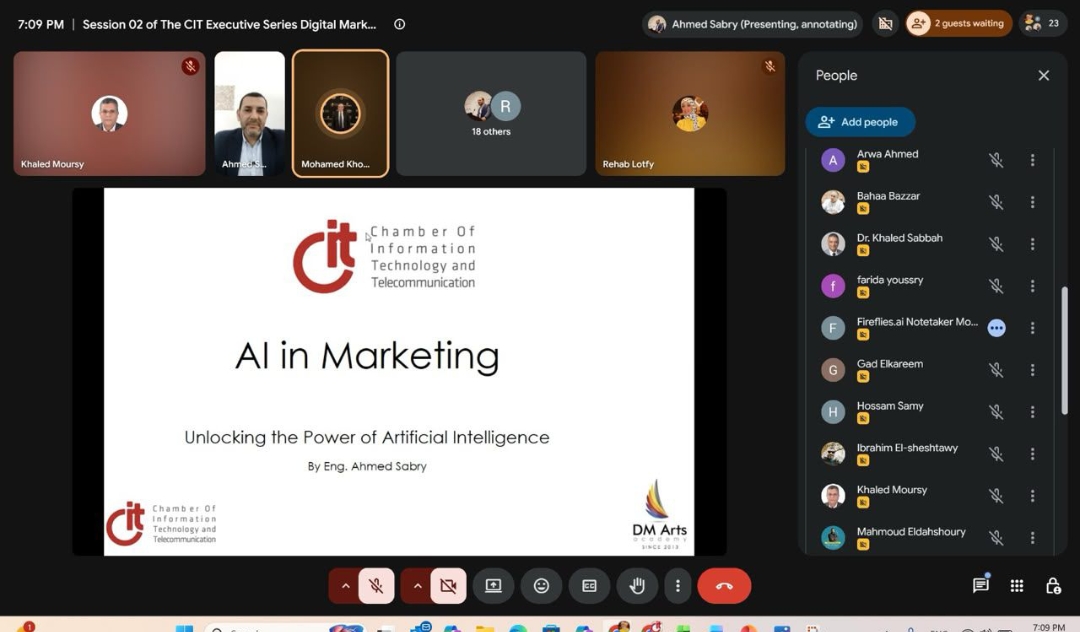Click the Add people button
Viewport: 1080px width, 632px height.
pyautogui.click(x=860, y=122)
